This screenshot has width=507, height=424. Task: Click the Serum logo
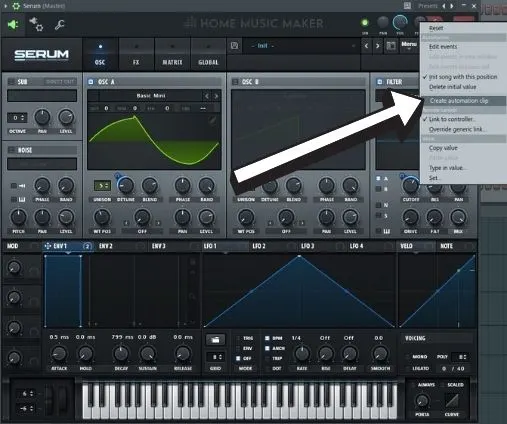(x=41, y=54)
